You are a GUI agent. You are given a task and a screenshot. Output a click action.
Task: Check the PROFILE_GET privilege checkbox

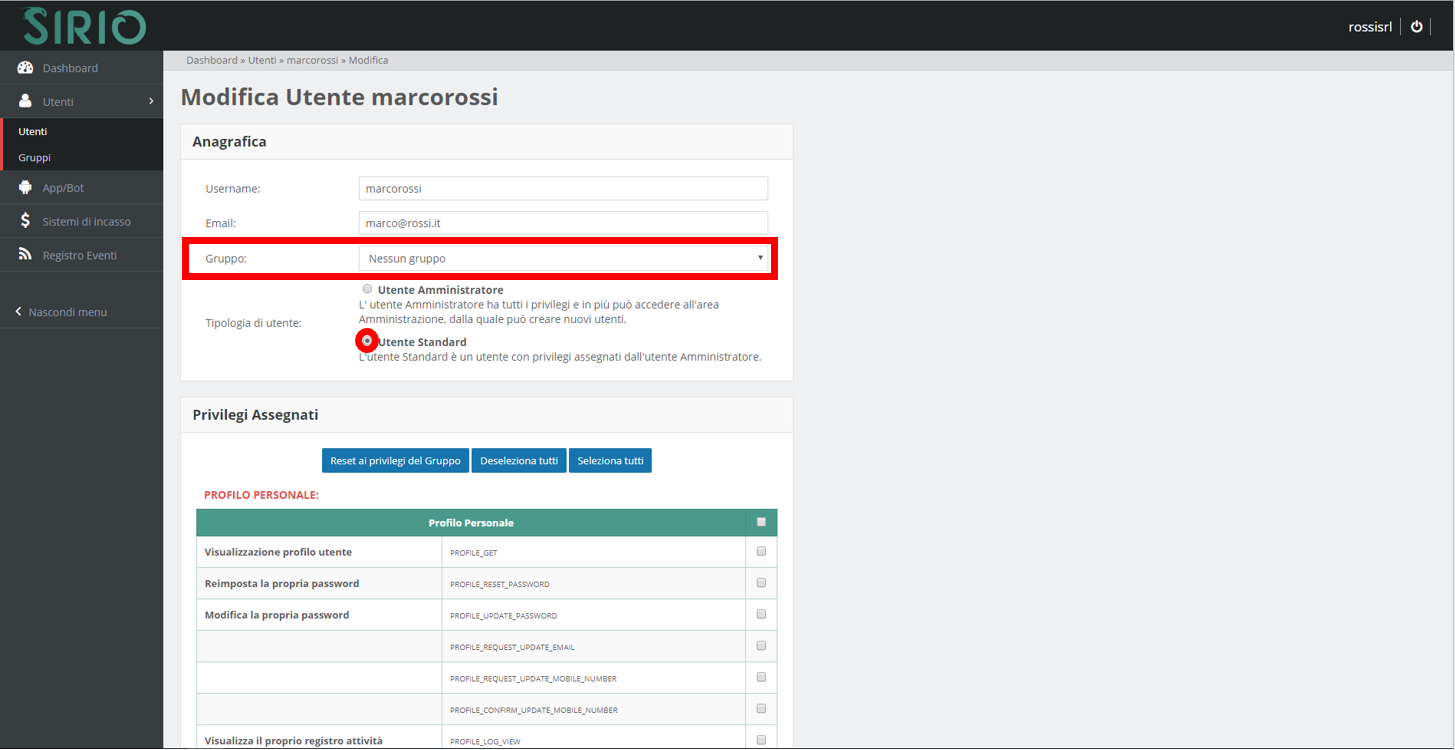coord(761,551)
